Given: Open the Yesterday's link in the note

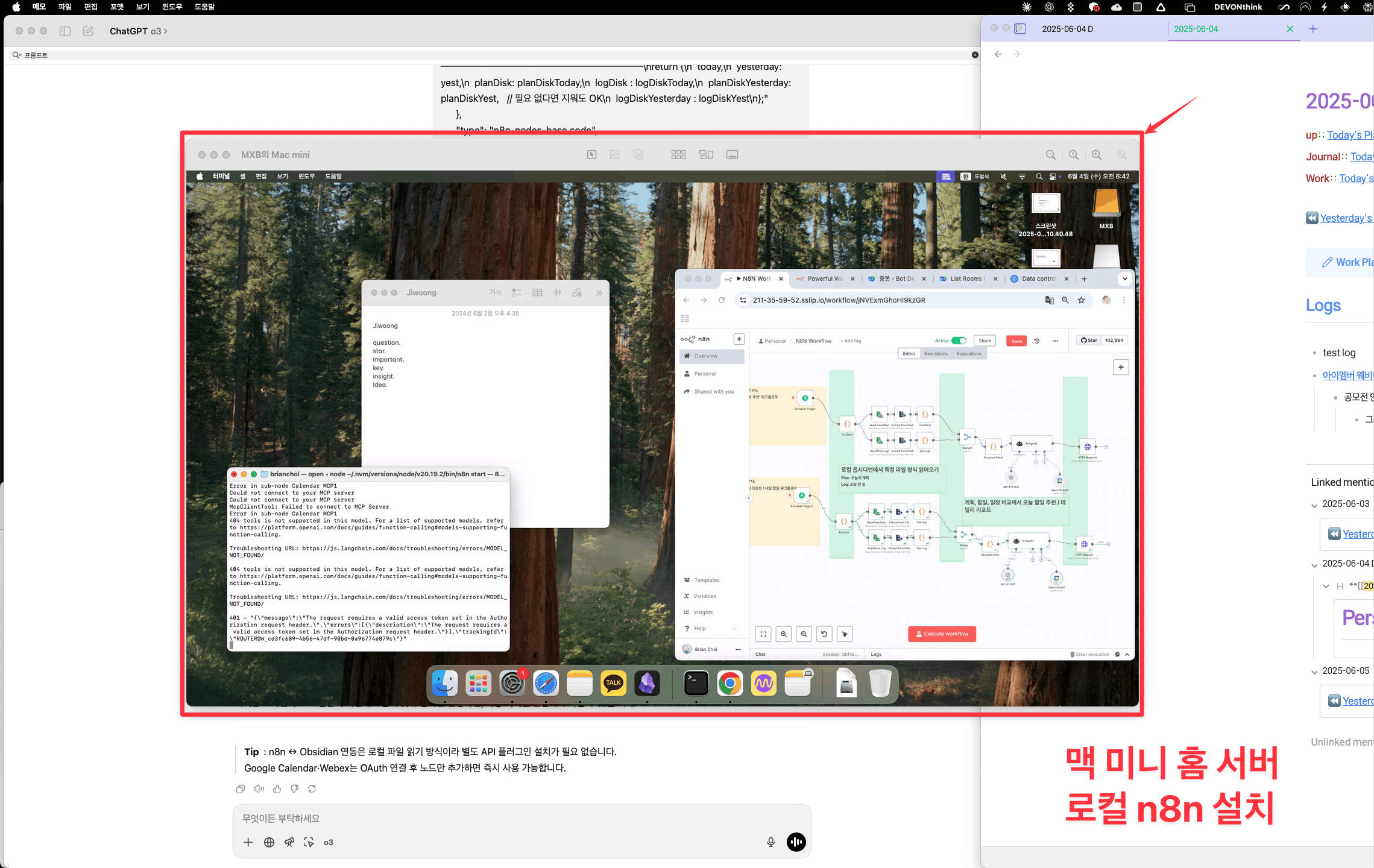Looking at the screenshot, I should click(x=1345, y=218).
